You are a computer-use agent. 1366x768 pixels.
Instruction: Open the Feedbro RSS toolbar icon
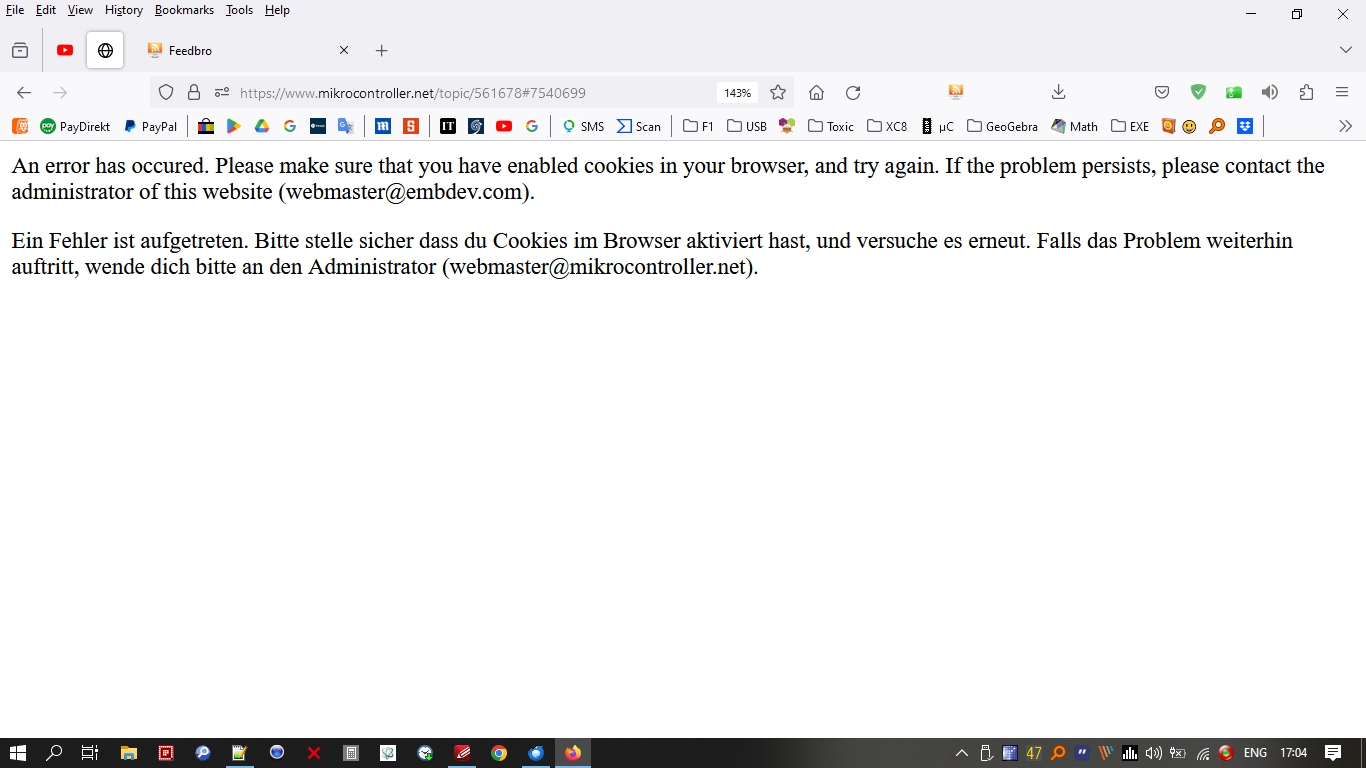pos(956,92)
